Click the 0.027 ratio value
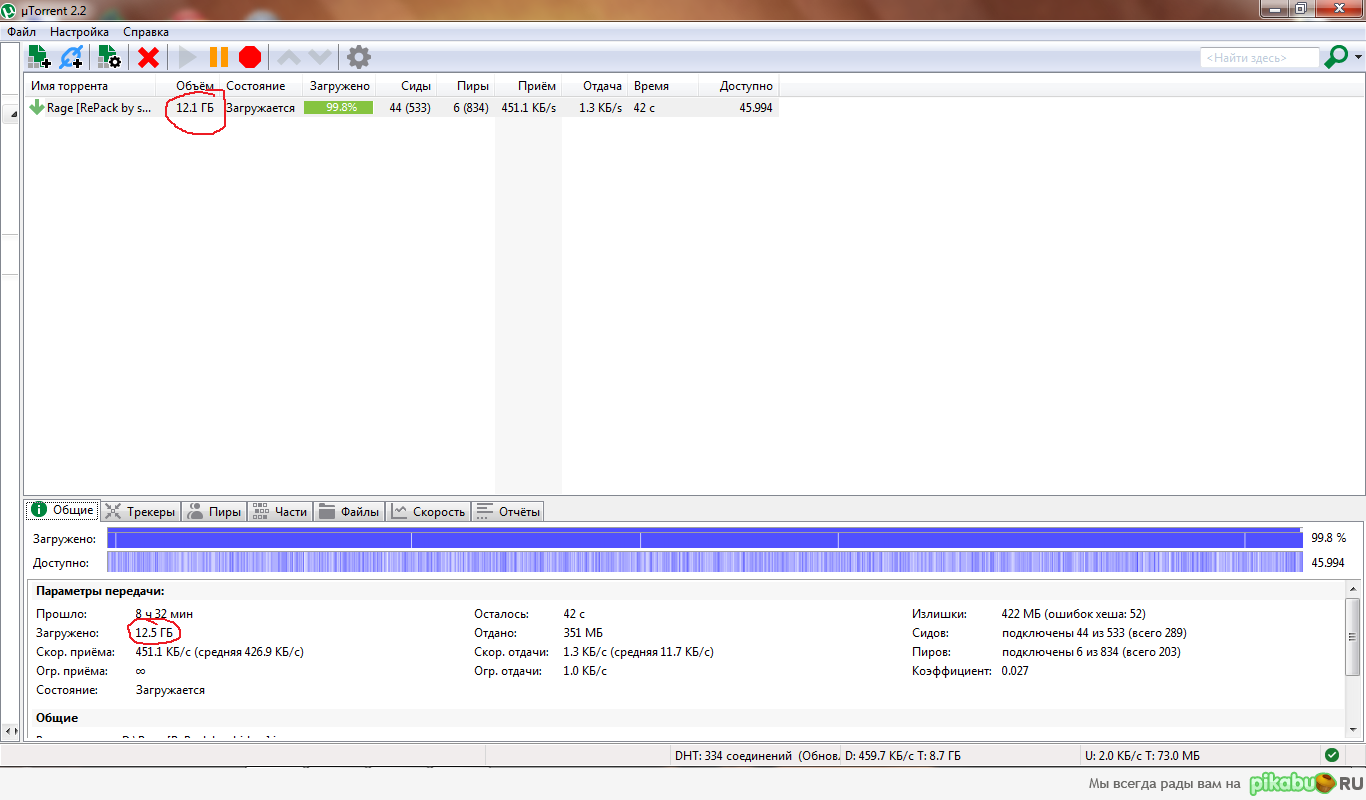The width and height of the screenshot is (1366, 800). coord(1015,671)
